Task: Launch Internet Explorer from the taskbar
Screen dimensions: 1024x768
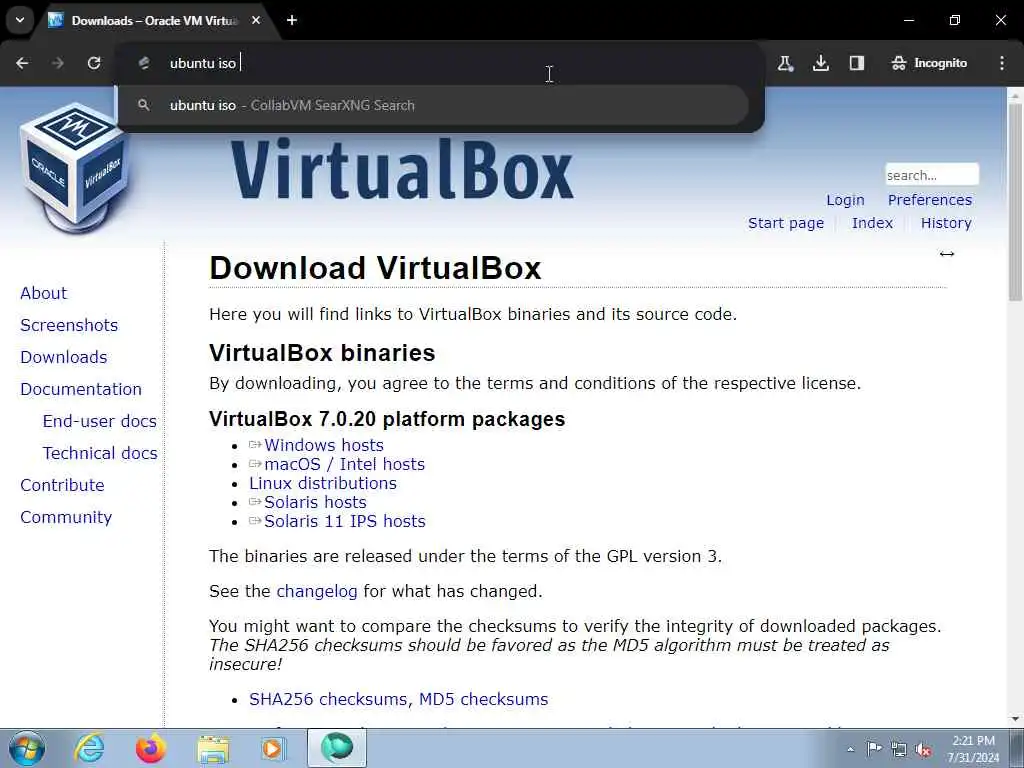Action: coord(89,748)
